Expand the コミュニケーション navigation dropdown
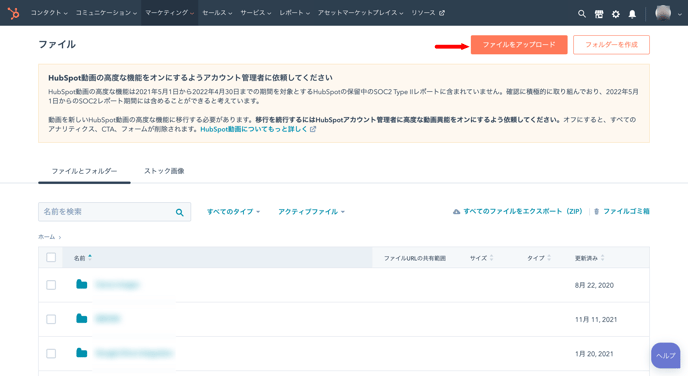Screen dimensions: 688x376 [x=106, y=13]
